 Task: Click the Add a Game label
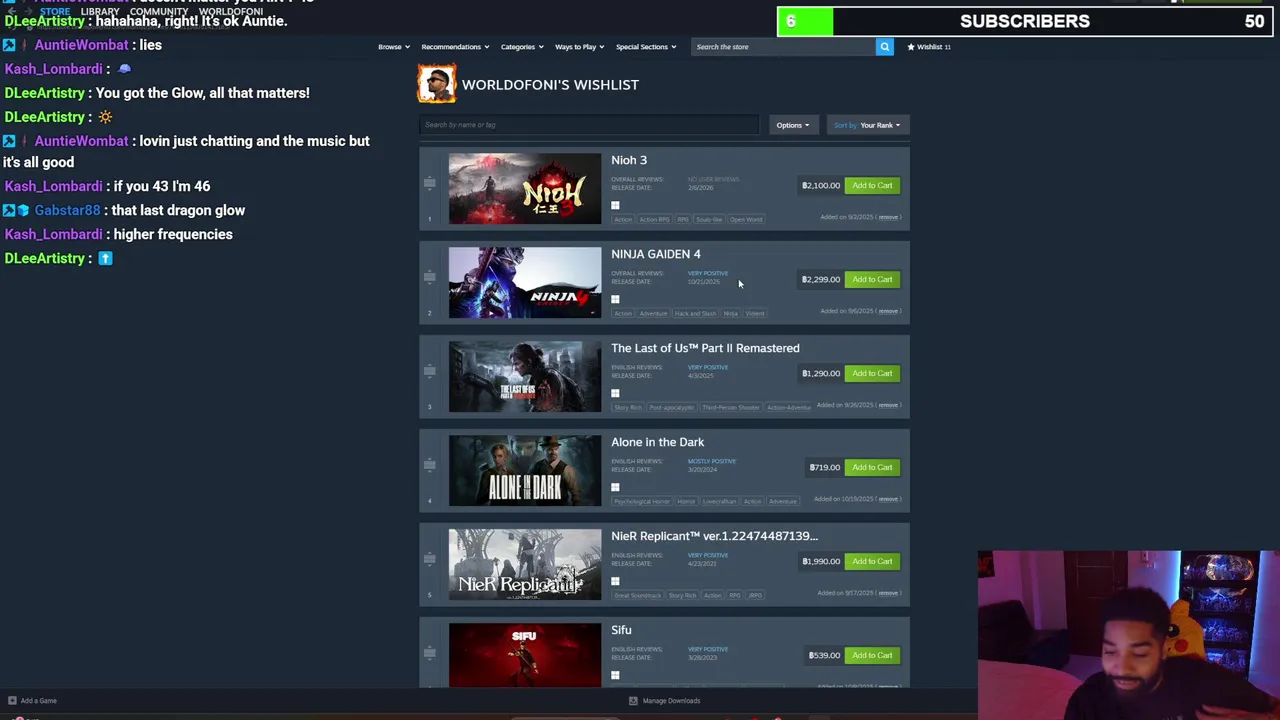coord(39,700)
